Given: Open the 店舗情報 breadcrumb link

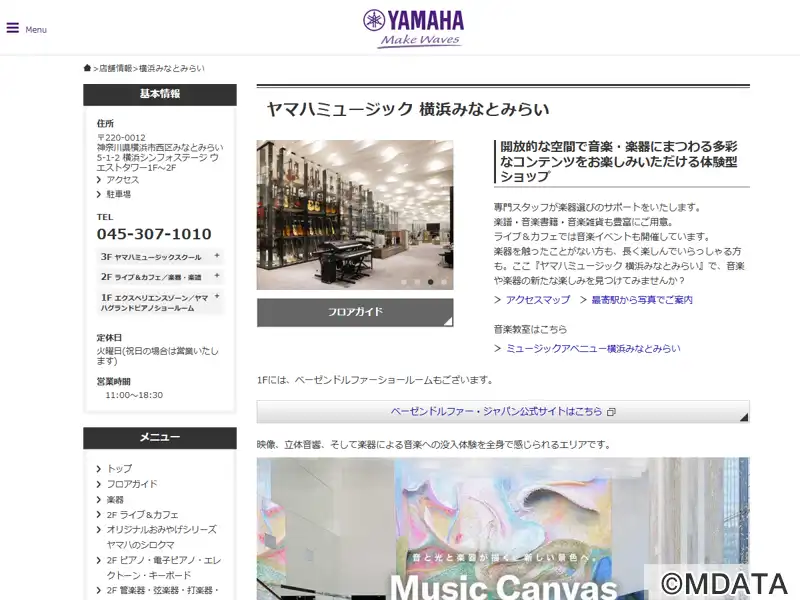Looking at the screenshot, I should 115,68.
